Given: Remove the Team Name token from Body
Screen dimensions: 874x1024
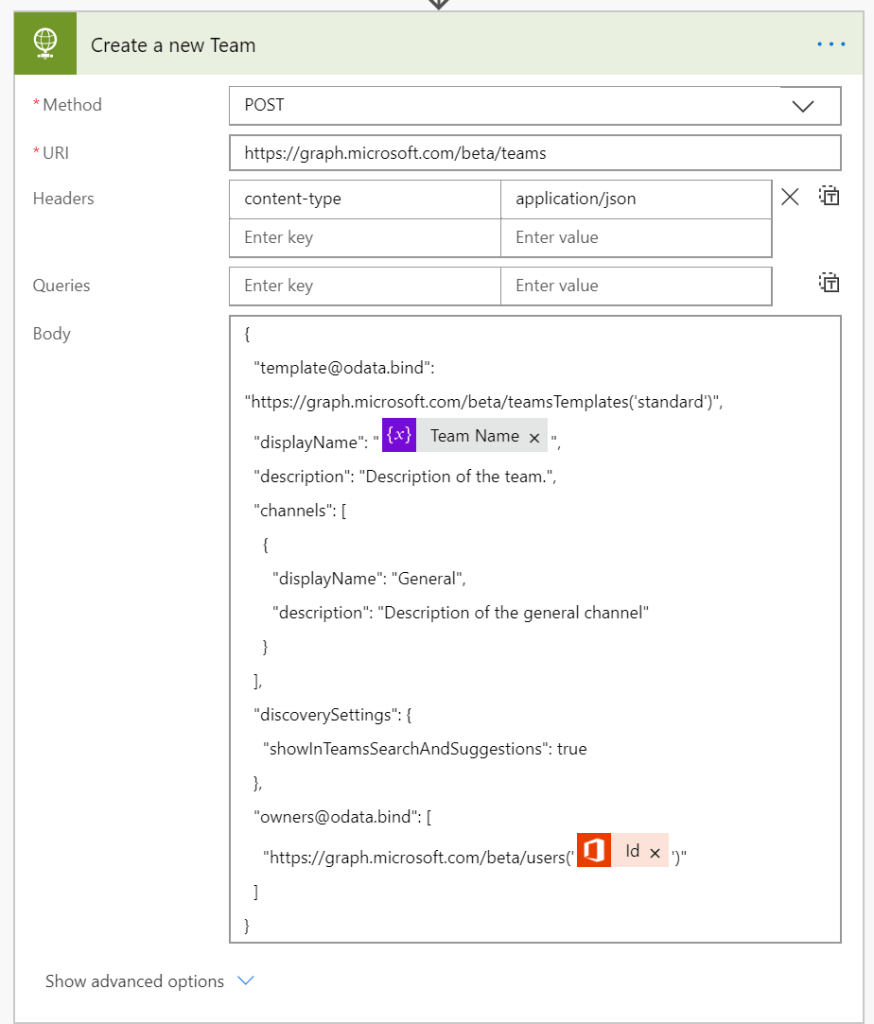Looking at the screenshot, I should 534,437.
